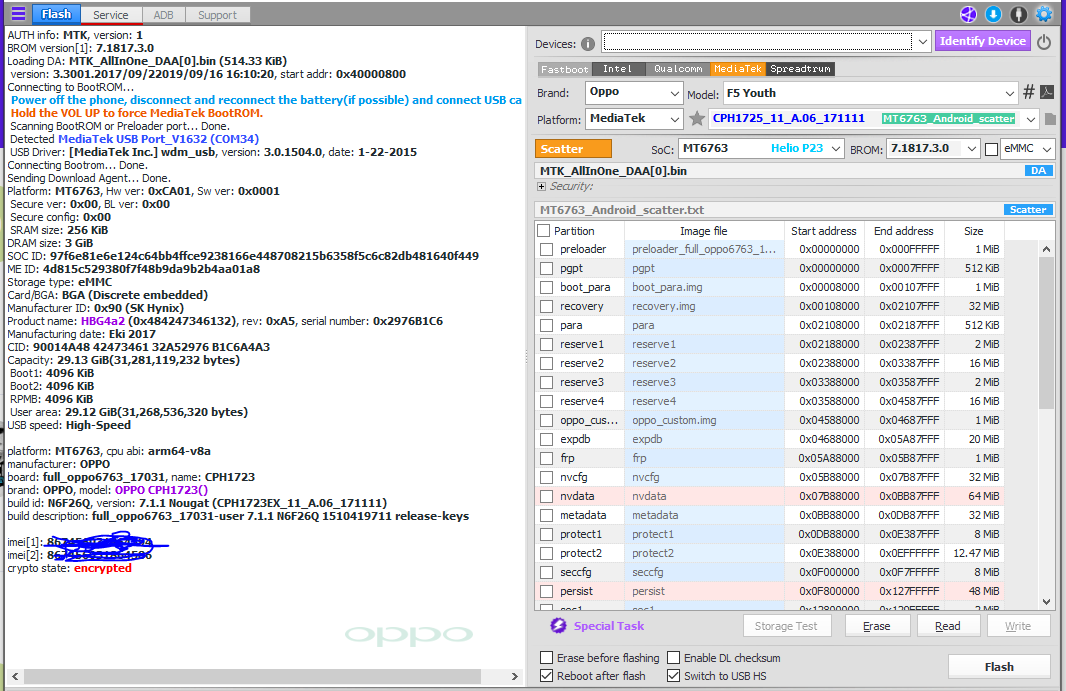The height and width of the screenshot is (691, 1066).
Task: Enable Erase before flashing
Action: [x=546, y=658]
